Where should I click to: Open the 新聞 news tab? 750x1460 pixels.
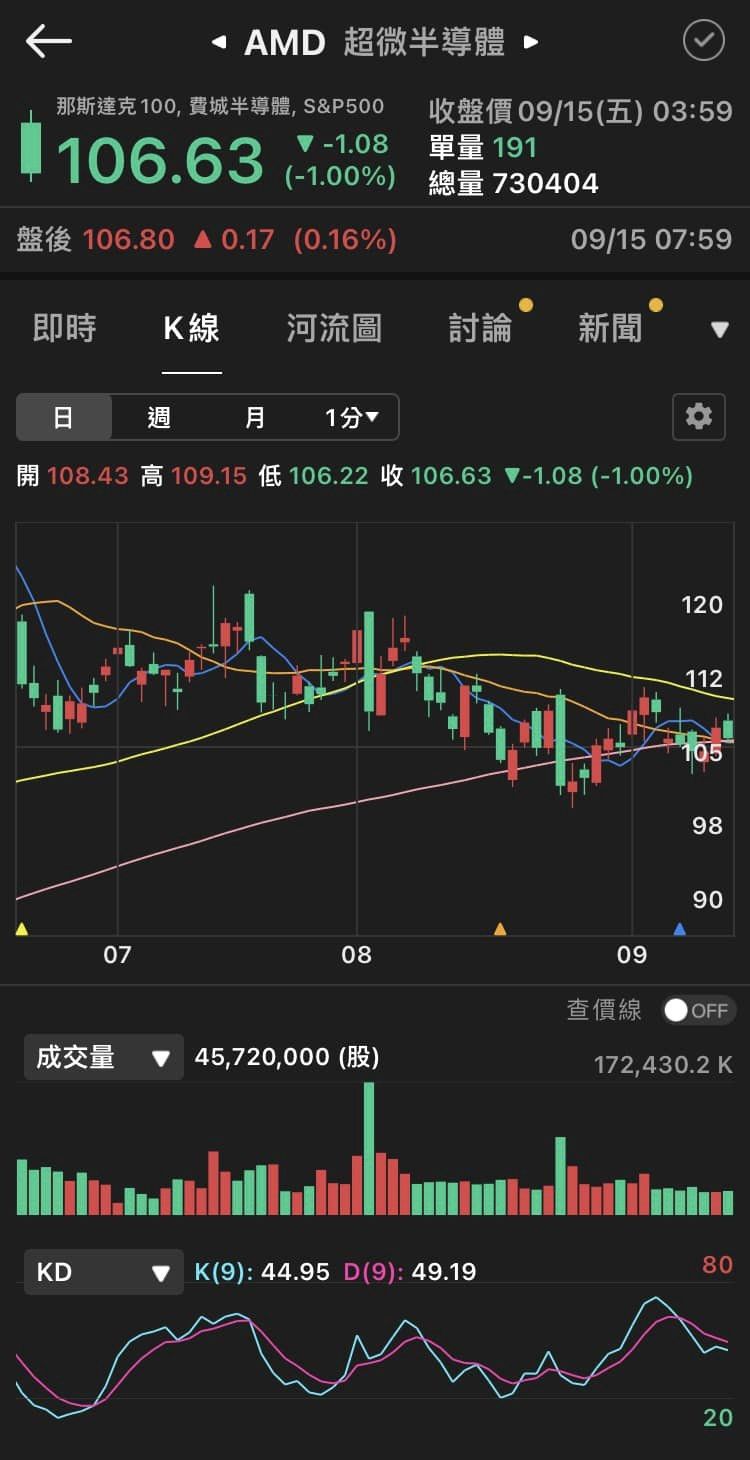coord(610,328)
